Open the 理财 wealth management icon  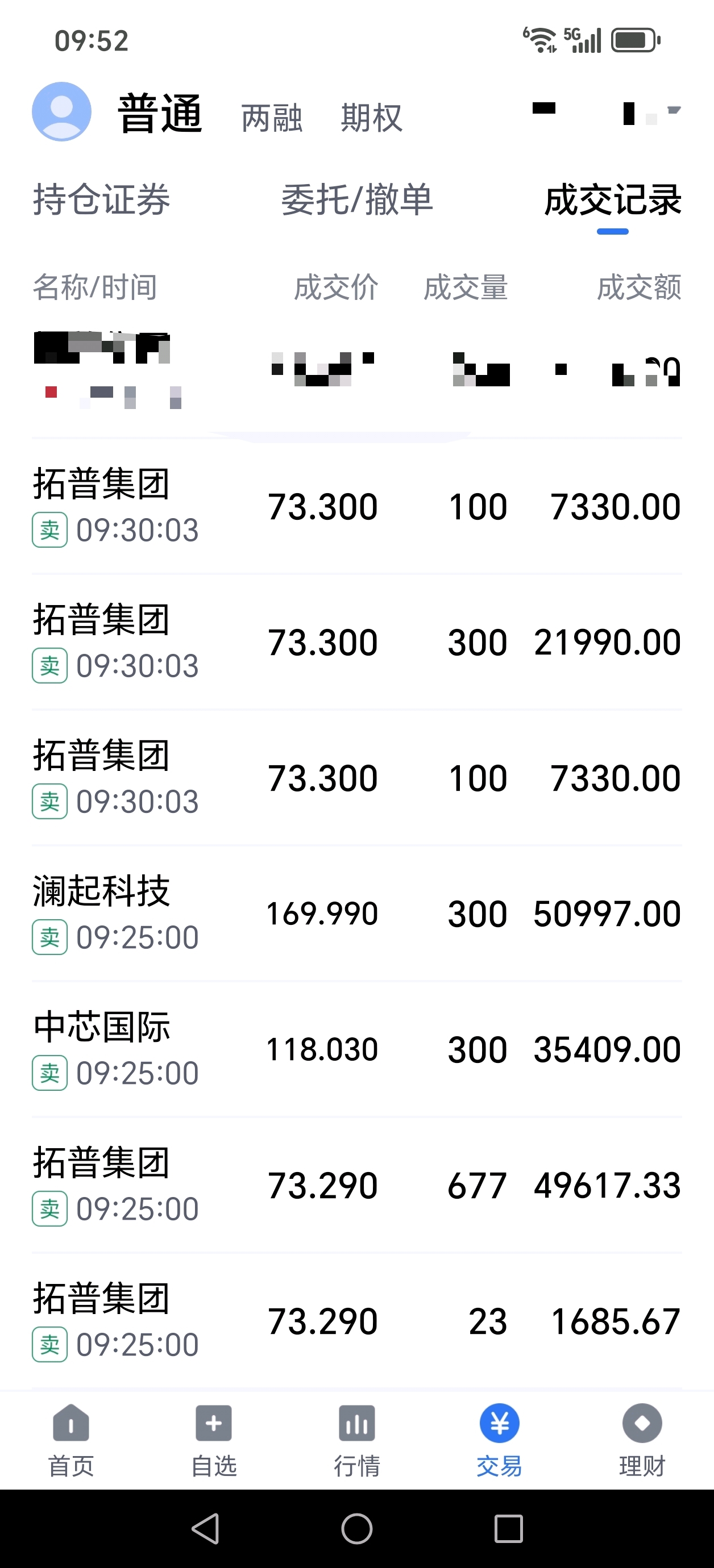[x=642, y=1423]
